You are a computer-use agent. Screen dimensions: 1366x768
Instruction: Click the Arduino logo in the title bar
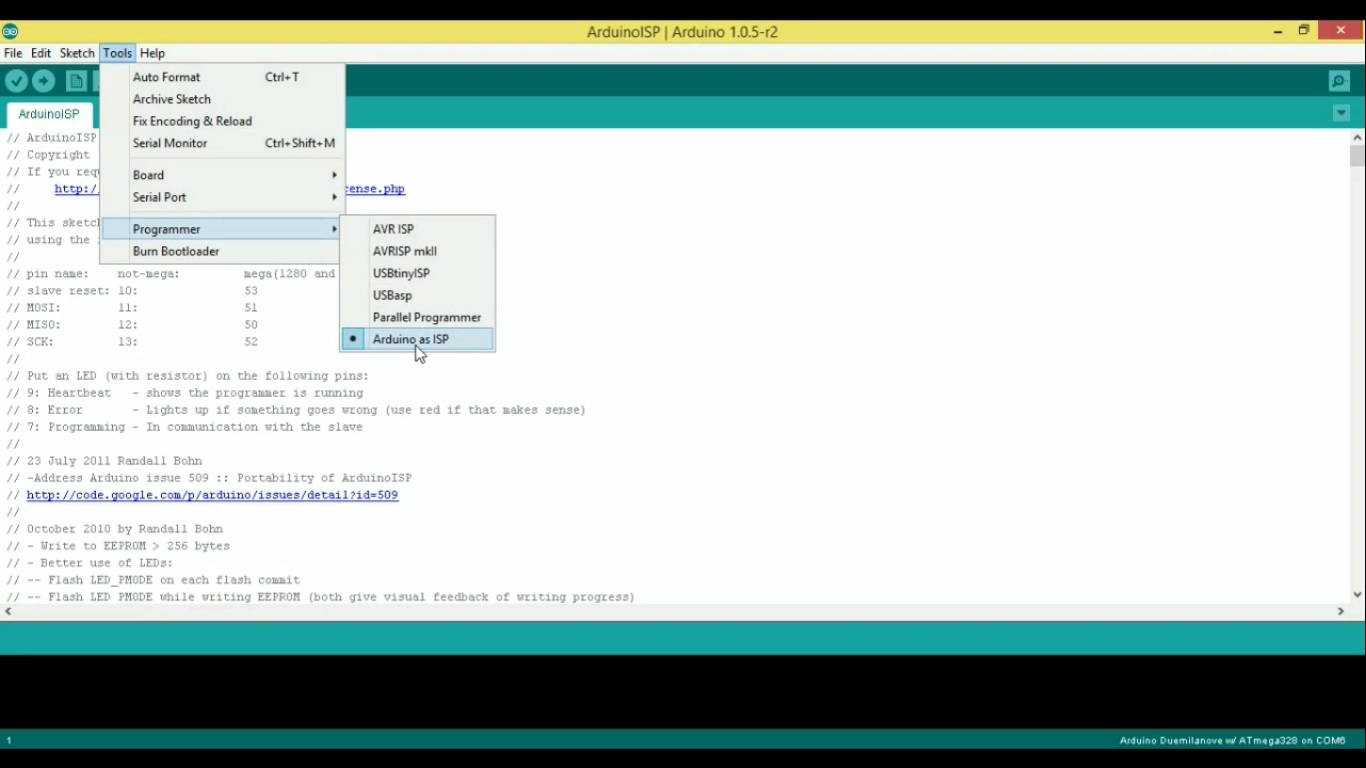click(10, 31)
